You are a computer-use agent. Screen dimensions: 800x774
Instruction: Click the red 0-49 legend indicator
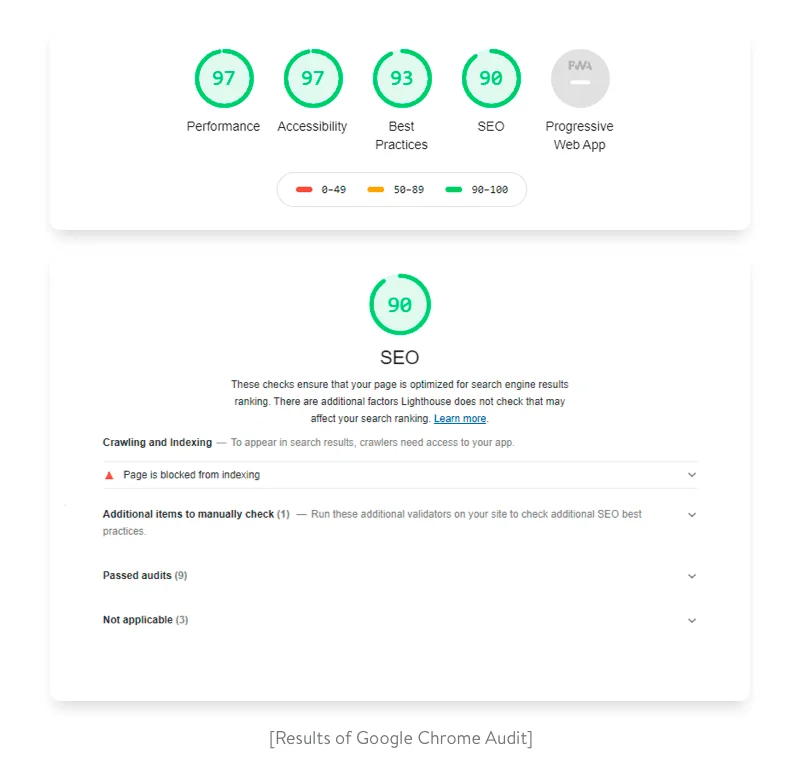click(305, 189)
